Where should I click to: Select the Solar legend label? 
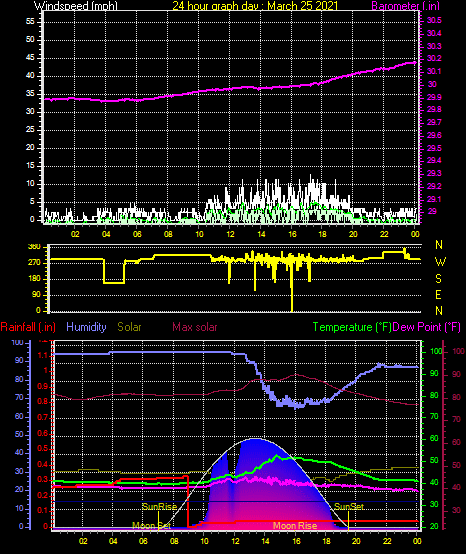click(129, 327)
